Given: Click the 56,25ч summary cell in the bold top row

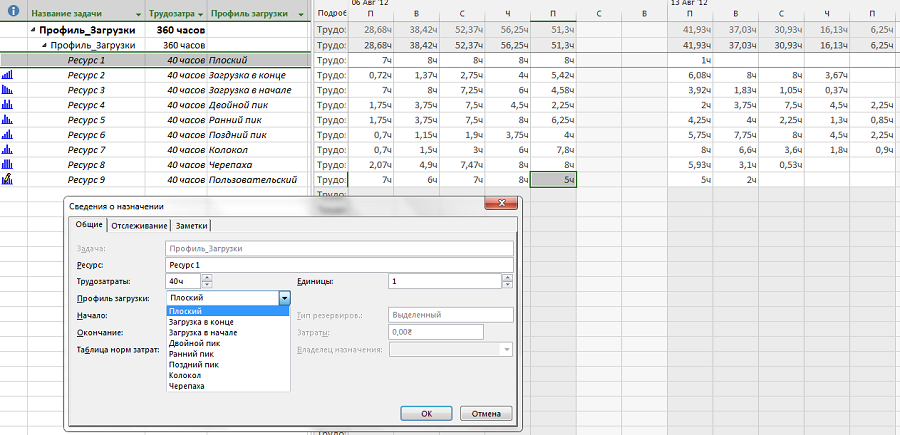Looking at the screenshot, I should (x=508, y=30).
